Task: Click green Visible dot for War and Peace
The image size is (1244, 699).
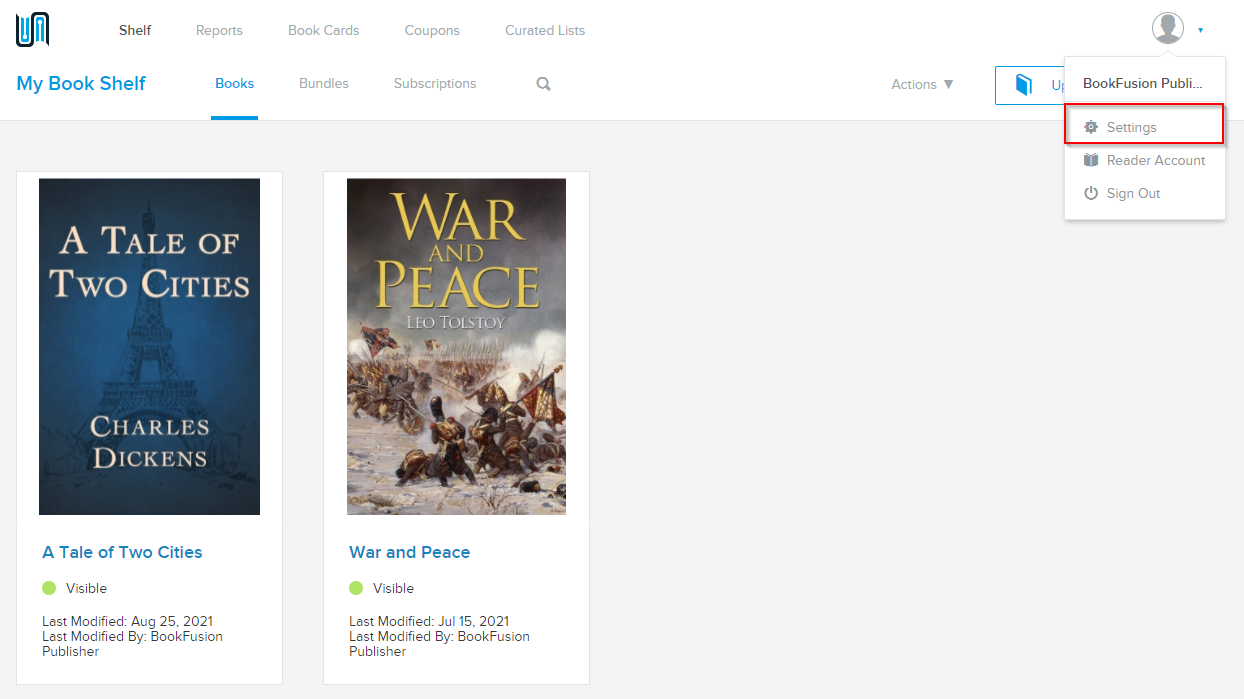Action: click(x=356, y=588)
